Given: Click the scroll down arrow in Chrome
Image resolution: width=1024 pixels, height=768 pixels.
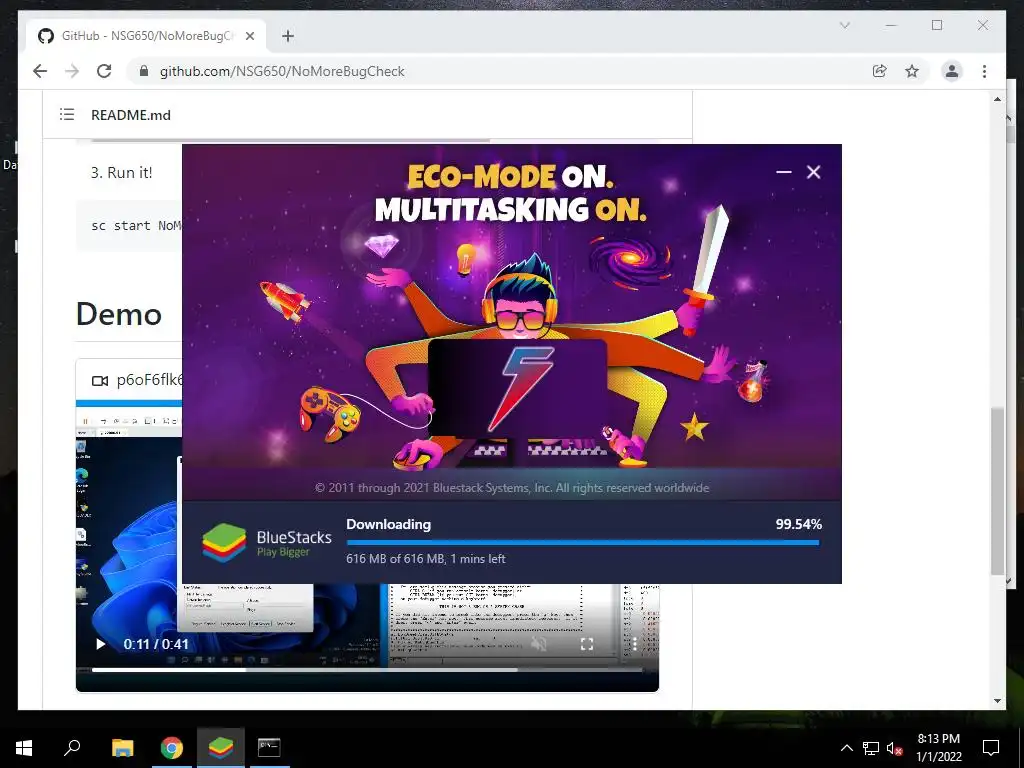Looking at the screenshot, I should [x=997, y=701].
